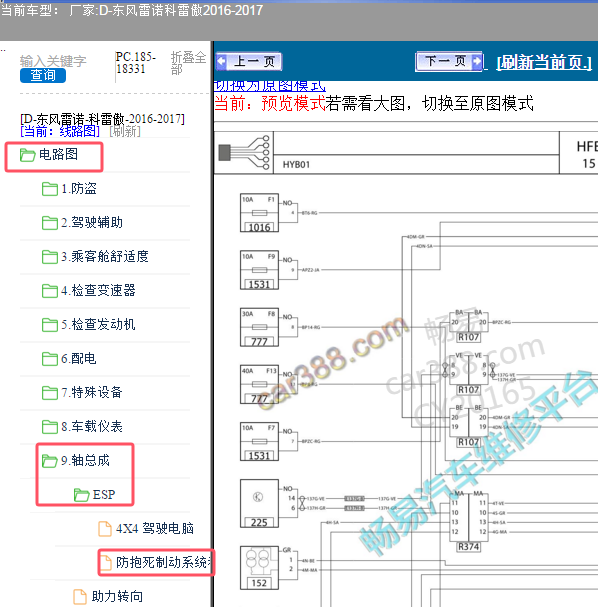Open the 2.驾驶辅助 folder icon
Viewport: 598px width, 607px height.
click(x=50, y=223)
